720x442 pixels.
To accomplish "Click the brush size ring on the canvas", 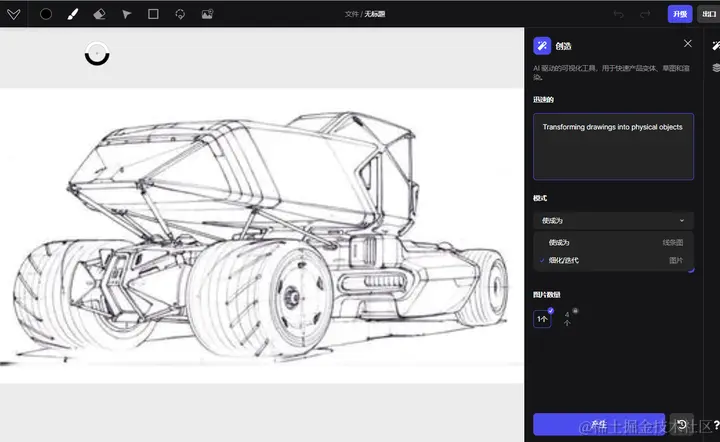I will (x=97, y=54).
